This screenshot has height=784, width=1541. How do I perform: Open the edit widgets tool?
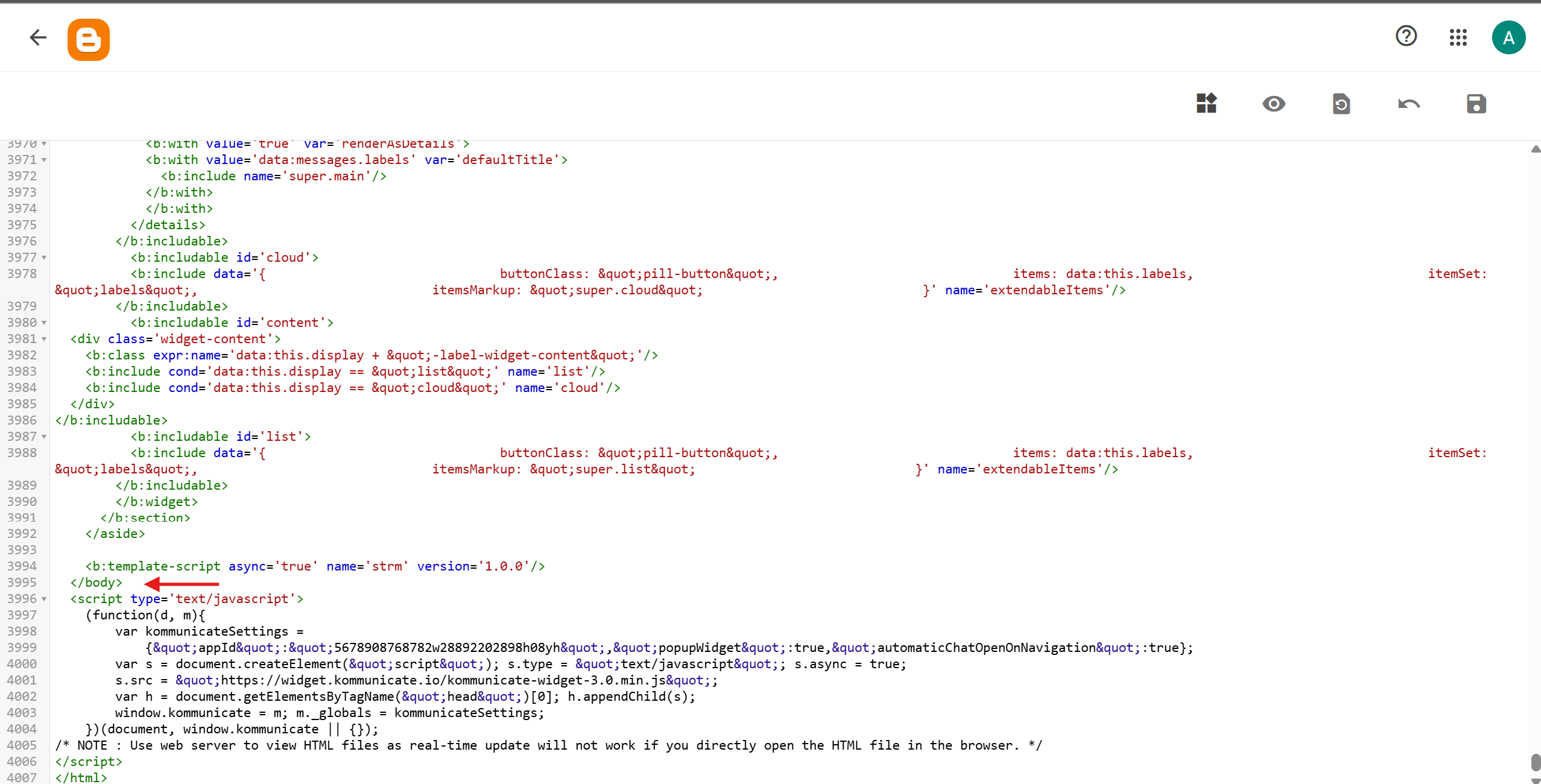pos(1206,104)
